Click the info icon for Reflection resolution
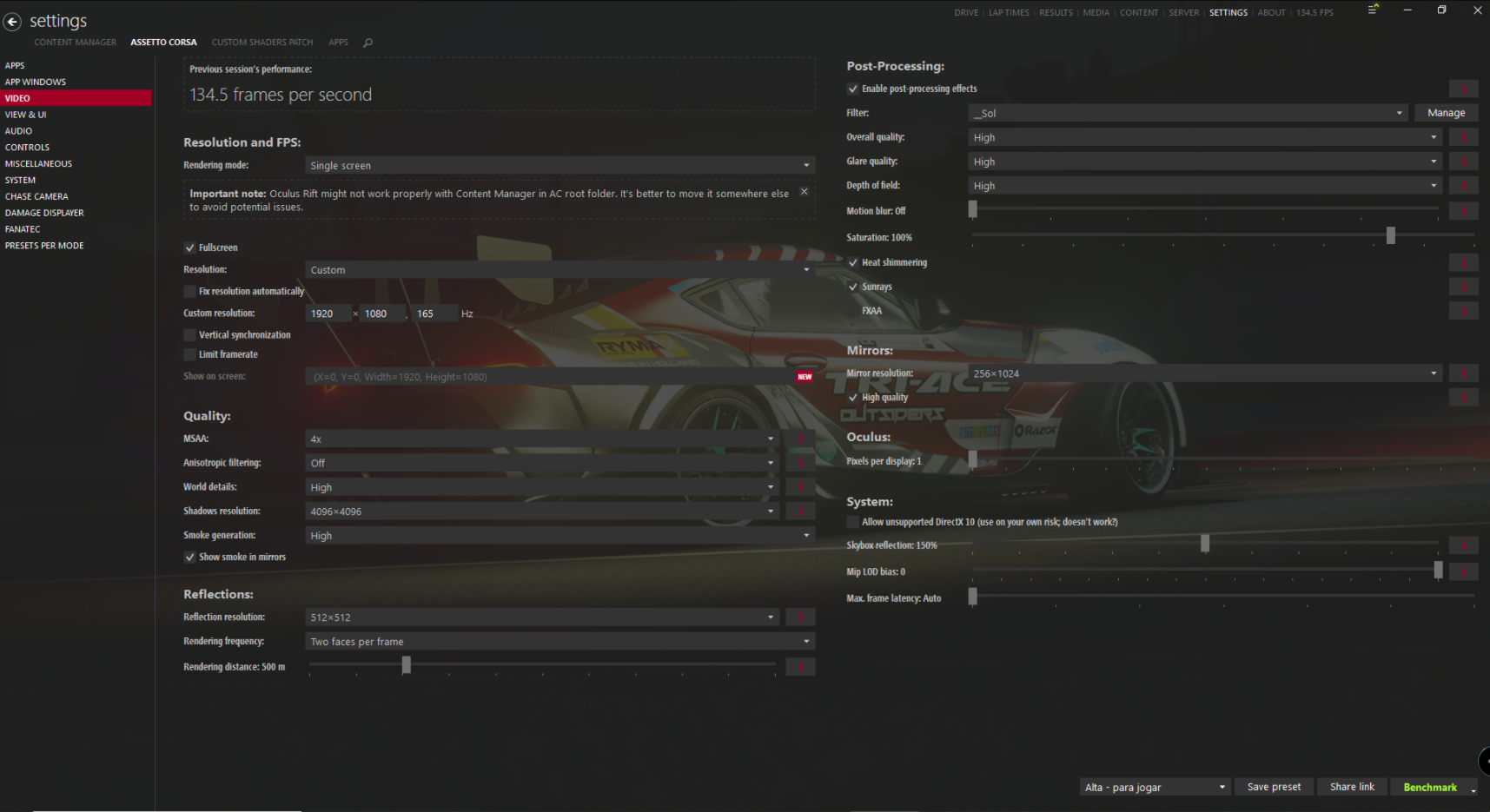Image resolution: width=1490 pixels, height=812 pixels. click(x=800, y=617)
